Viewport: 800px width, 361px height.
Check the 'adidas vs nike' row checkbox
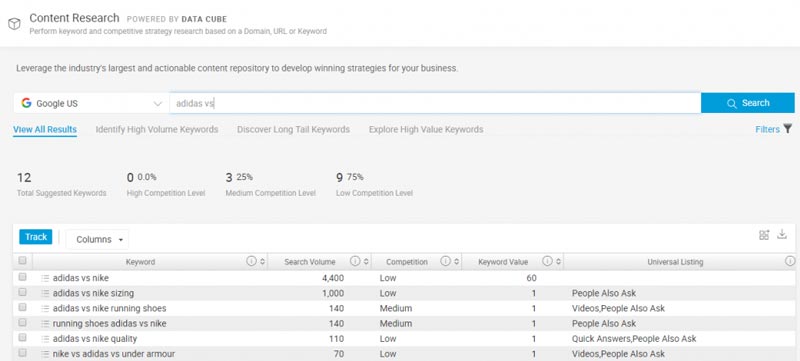click(x=22, y=277)
